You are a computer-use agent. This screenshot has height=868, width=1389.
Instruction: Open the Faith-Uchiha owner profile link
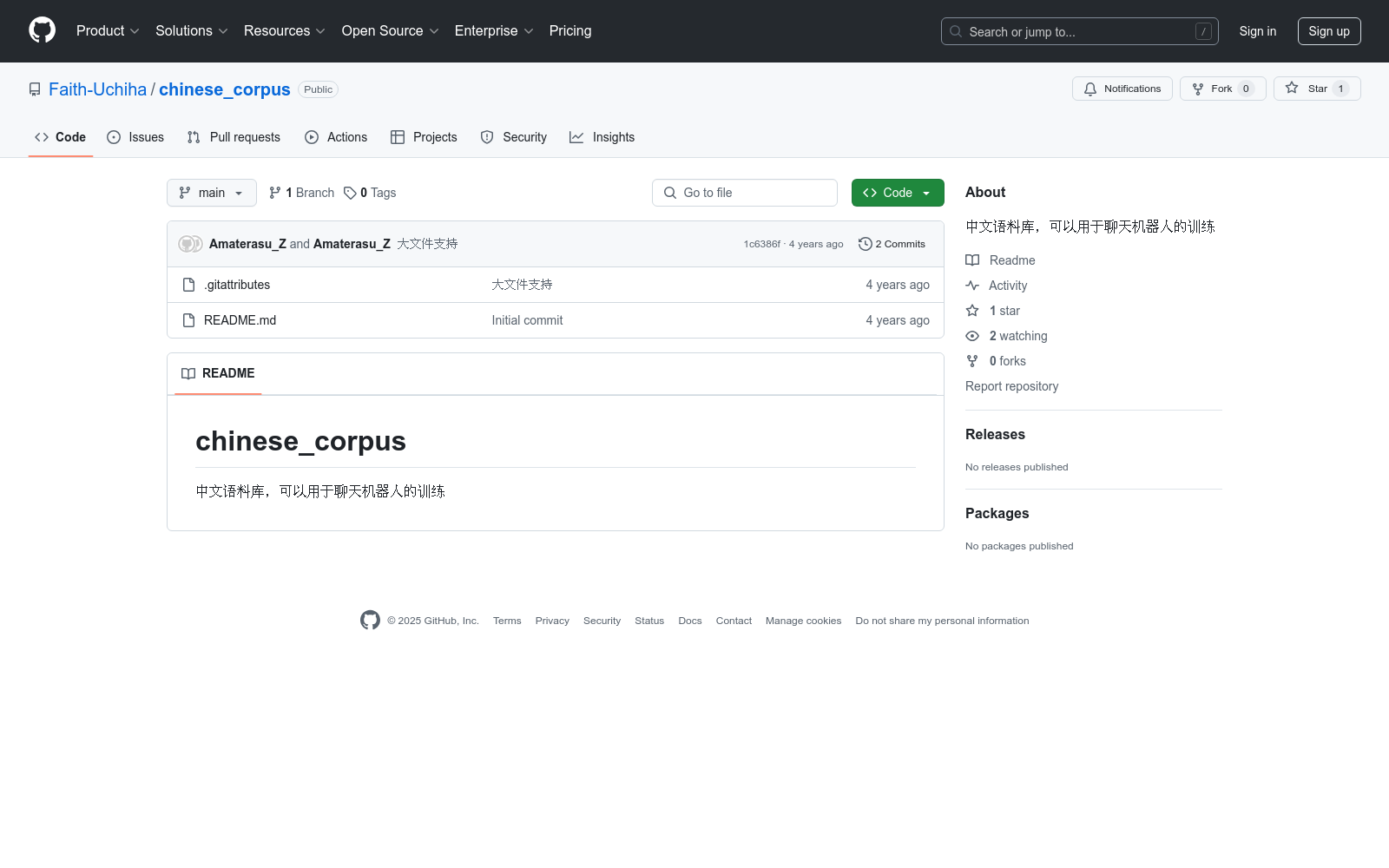click(97, 89)
